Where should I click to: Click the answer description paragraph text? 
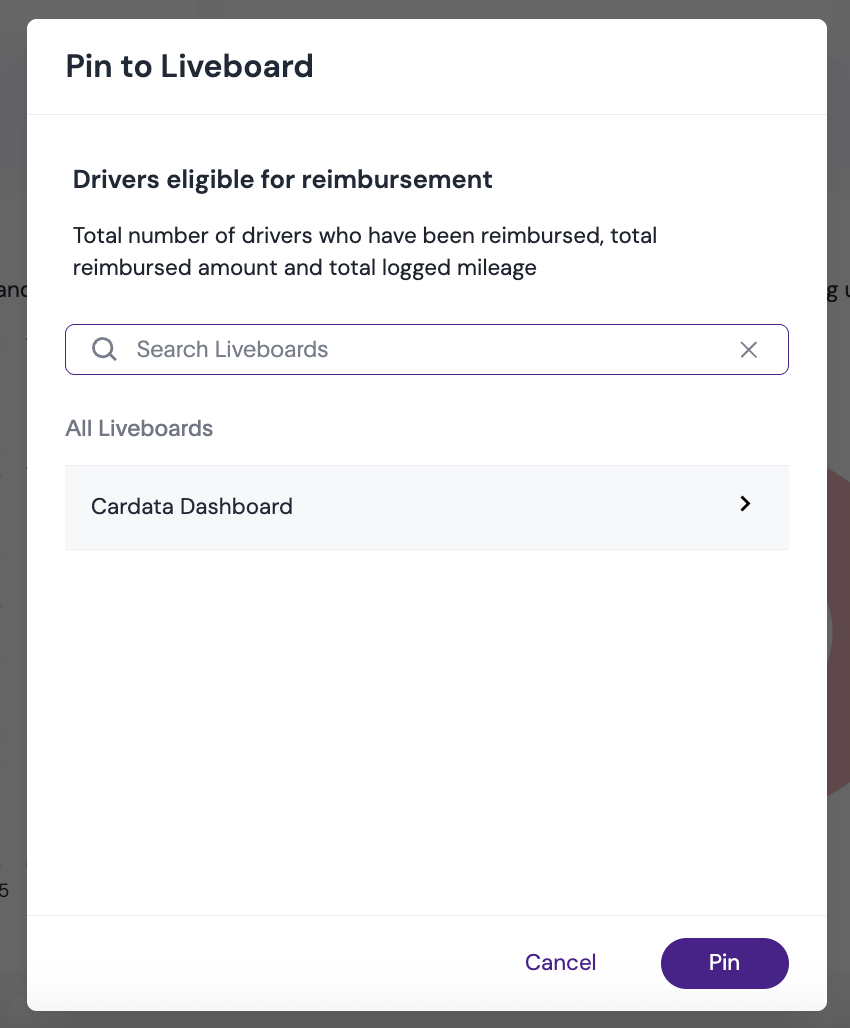coord(365,252)
